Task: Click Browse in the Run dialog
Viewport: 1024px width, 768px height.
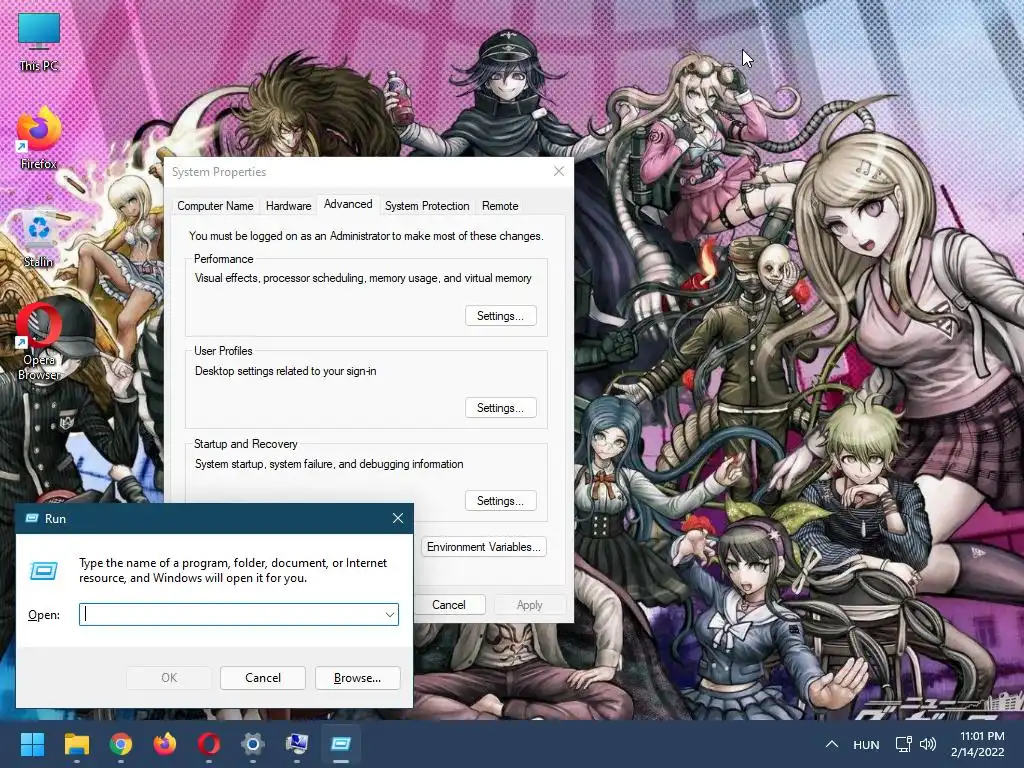Action: [x=357, y=678]
